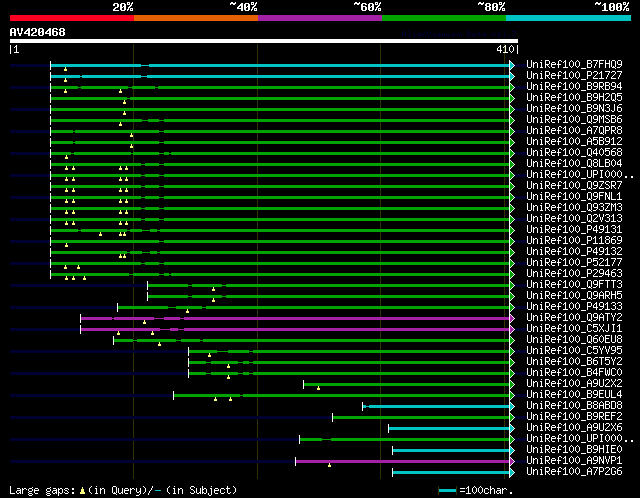This screenshot has width=640, height=498.
Task: Select the UniRef100_P11869 label
Action: click(x=574, y=241)
